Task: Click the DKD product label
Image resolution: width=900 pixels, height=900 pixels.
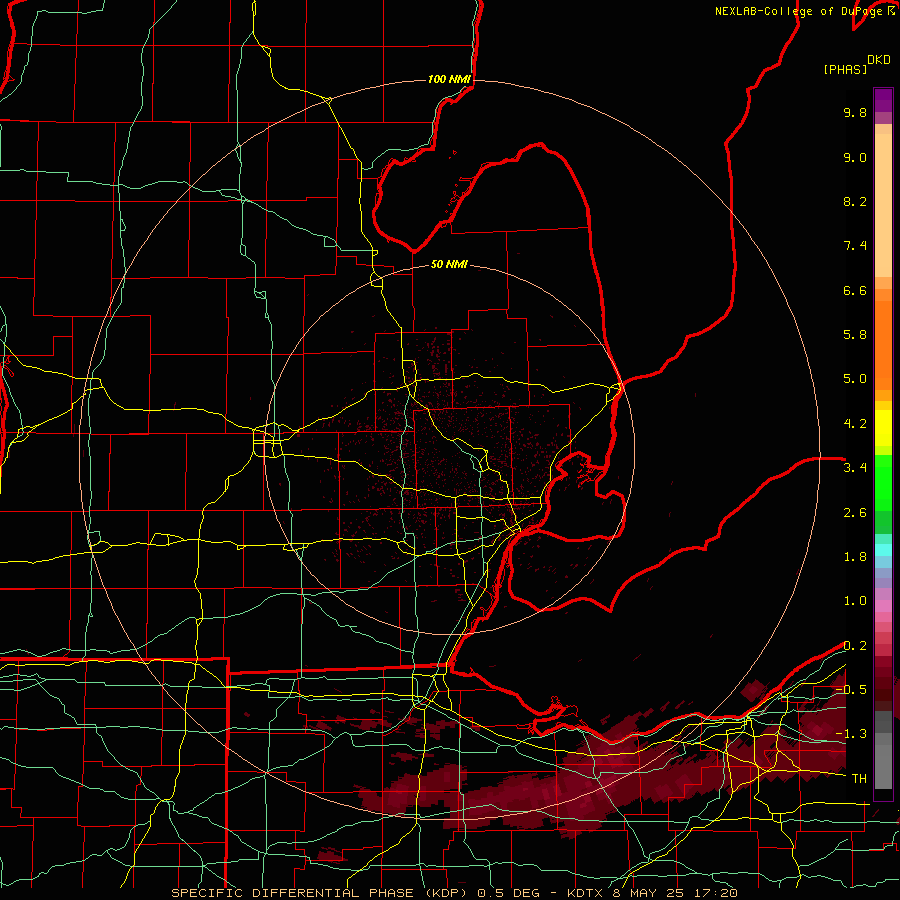Action: coord(879,60)
